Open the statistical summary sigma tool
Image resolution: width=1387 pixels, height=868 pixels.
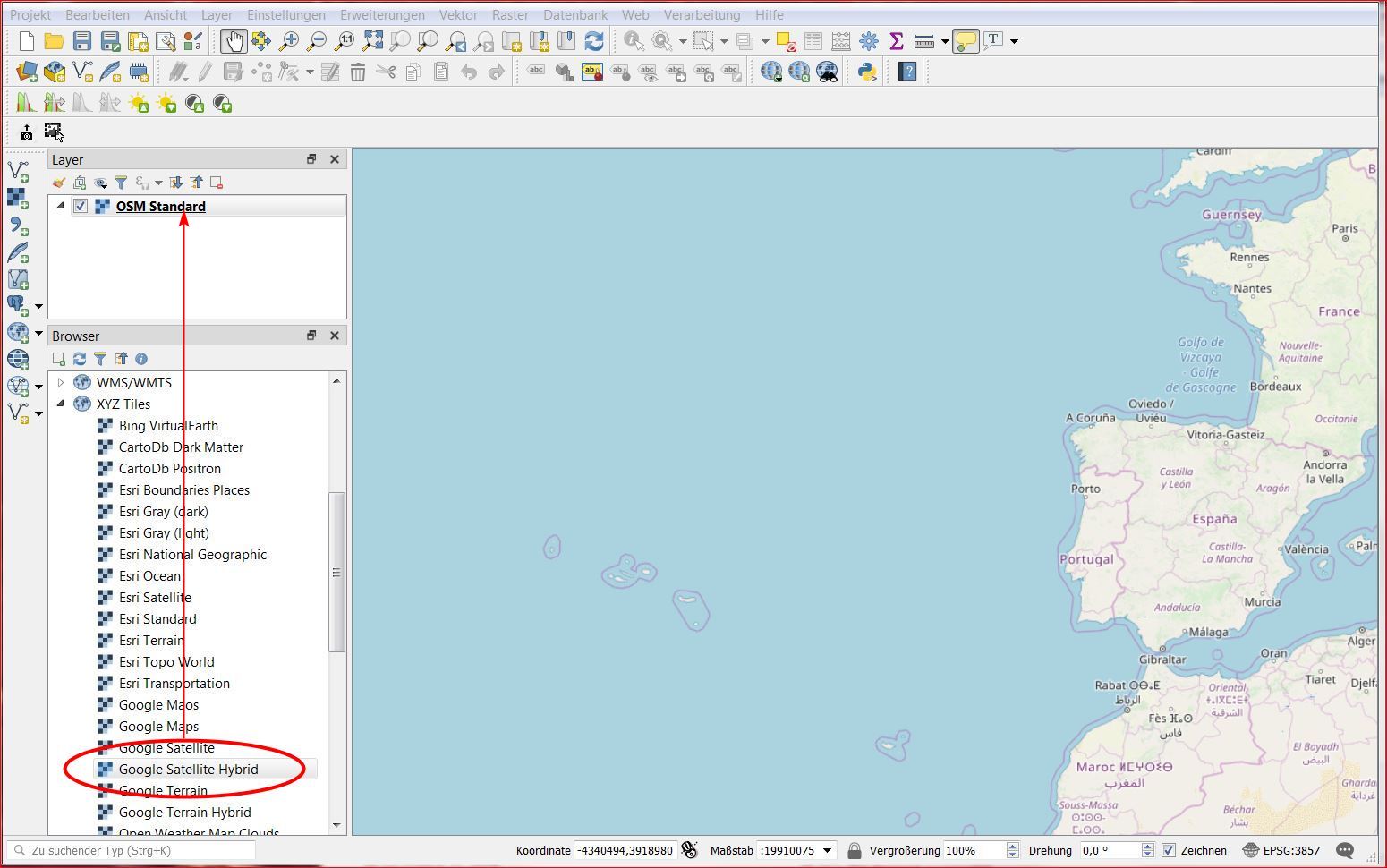[896, 41]
